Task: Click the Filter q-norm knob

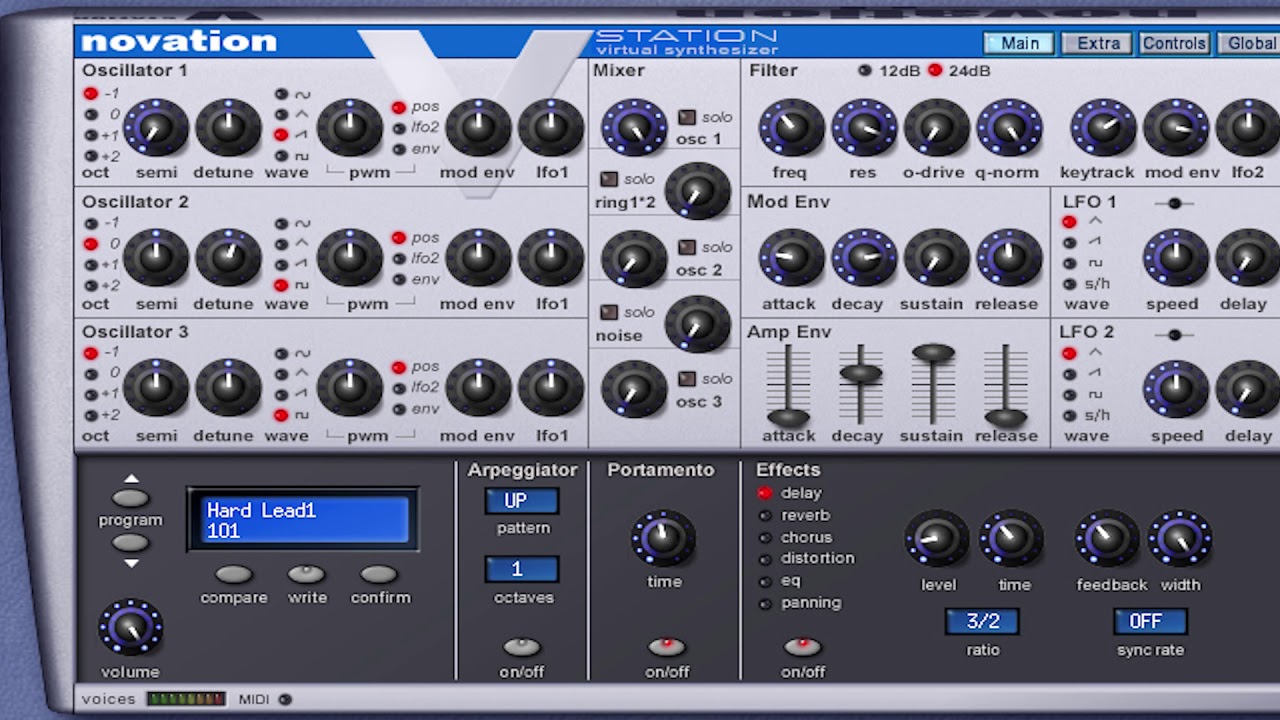Action: tap(1009, 127)
